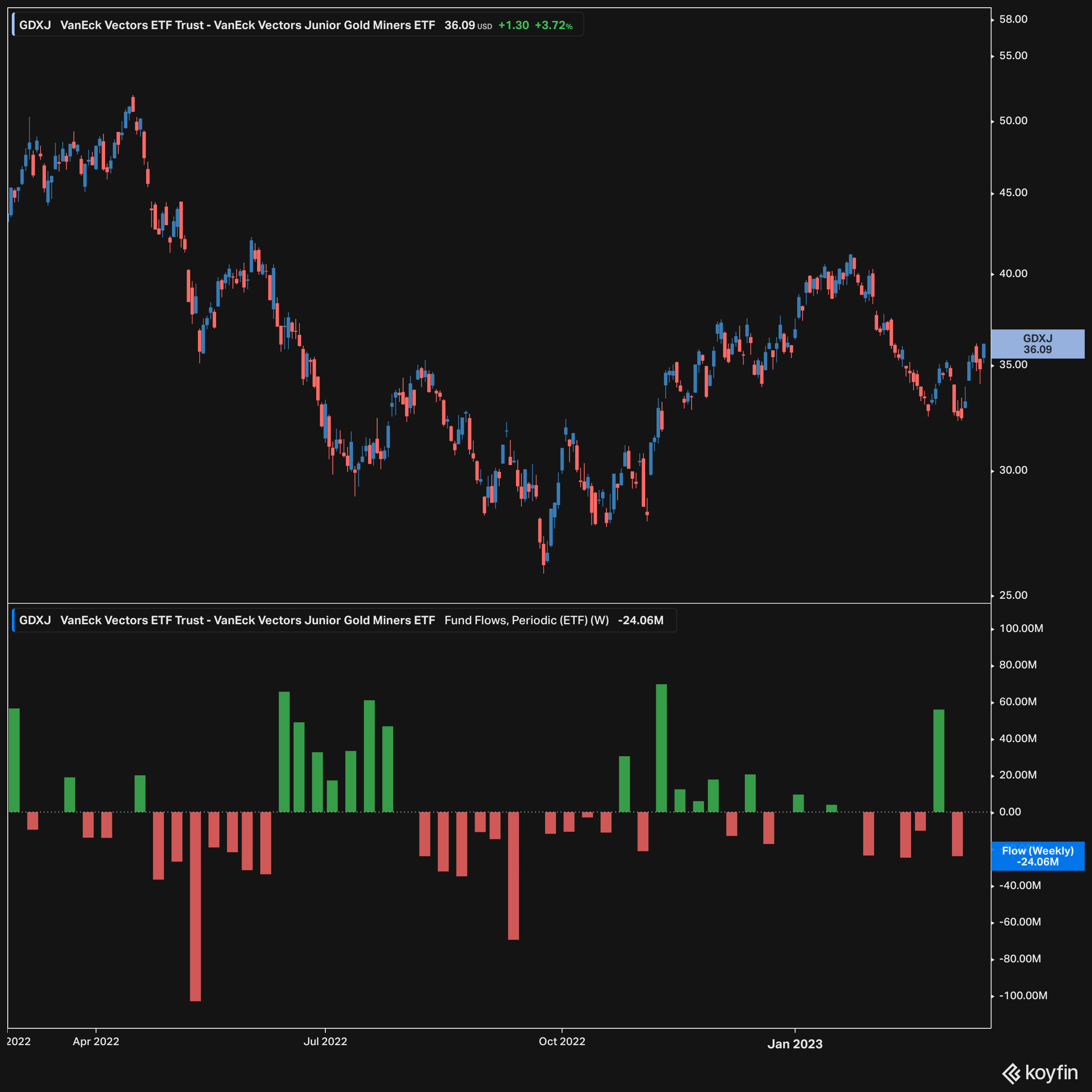Click the 30.00 price axis label
1092x1092 pixels.
tap(1013, 470)
